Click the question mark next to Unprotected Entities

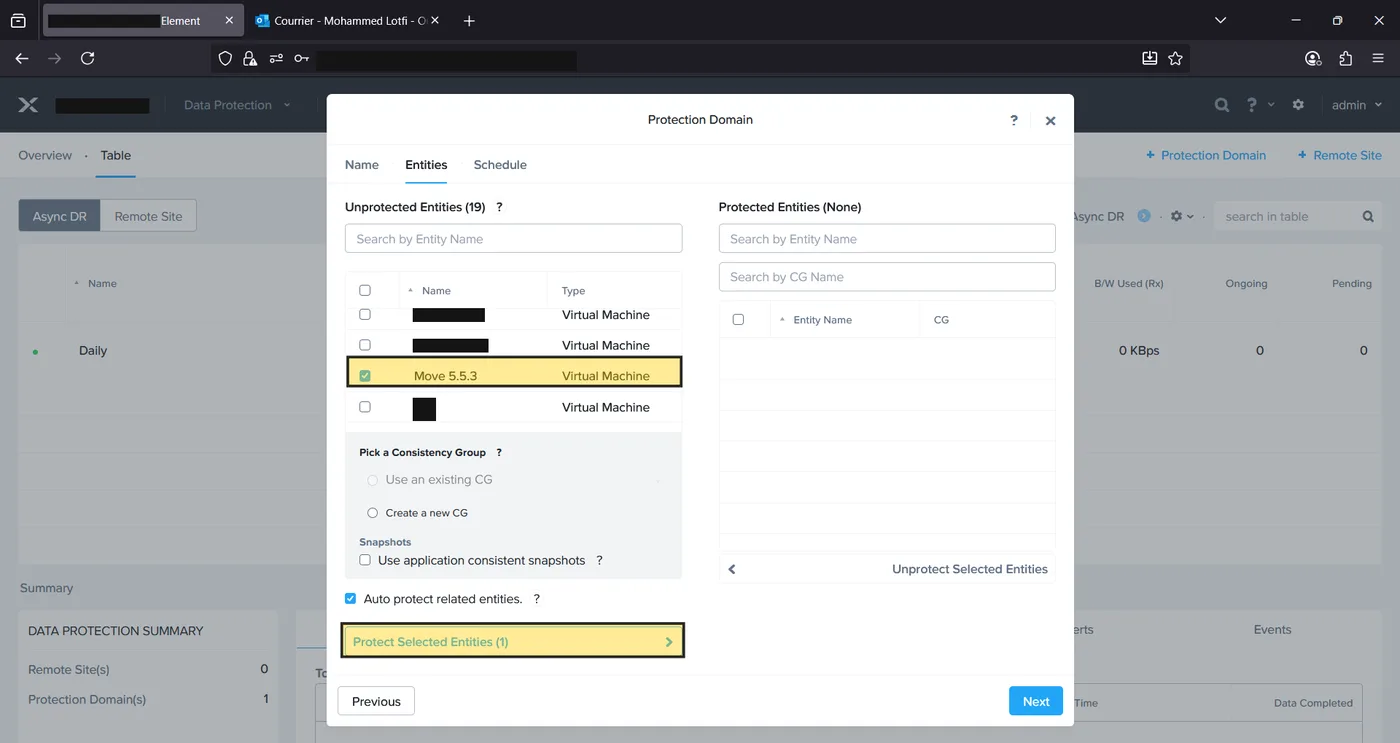click(x=499, y=207)
